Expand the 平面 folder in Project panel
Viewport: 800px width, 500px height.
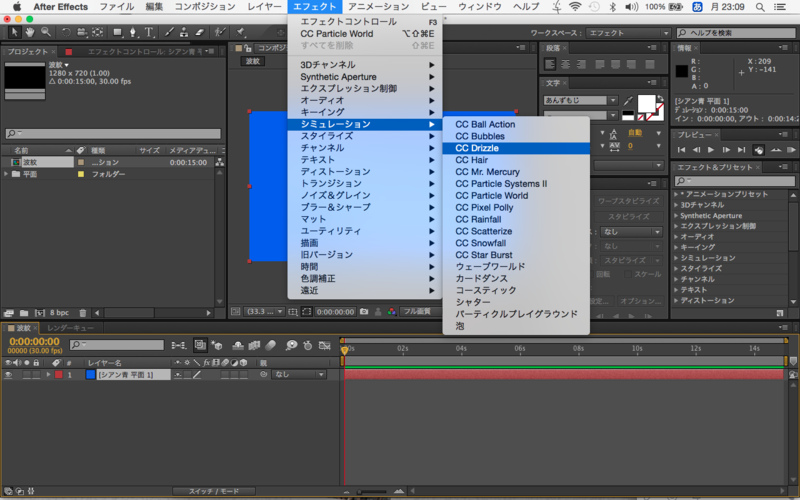pyautogui.click(x=6, y=174)
